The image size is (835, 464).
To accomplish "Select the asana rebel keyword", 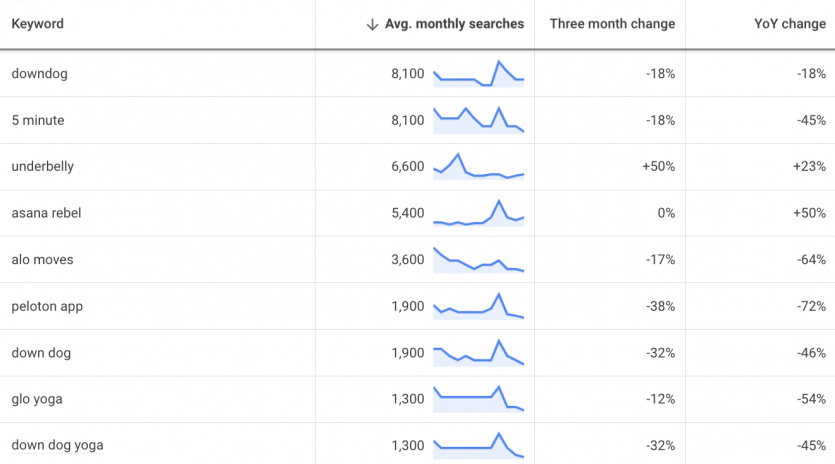I will click(46, 213).
